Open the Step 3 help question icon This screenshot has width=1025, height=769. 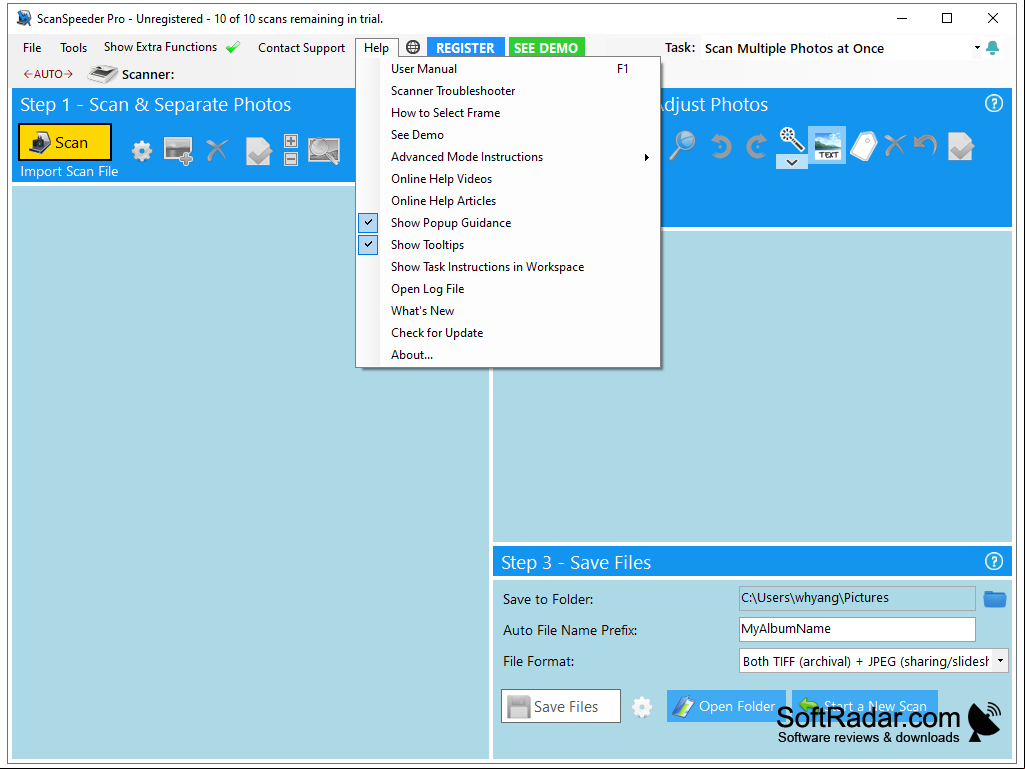pos(994,561)
